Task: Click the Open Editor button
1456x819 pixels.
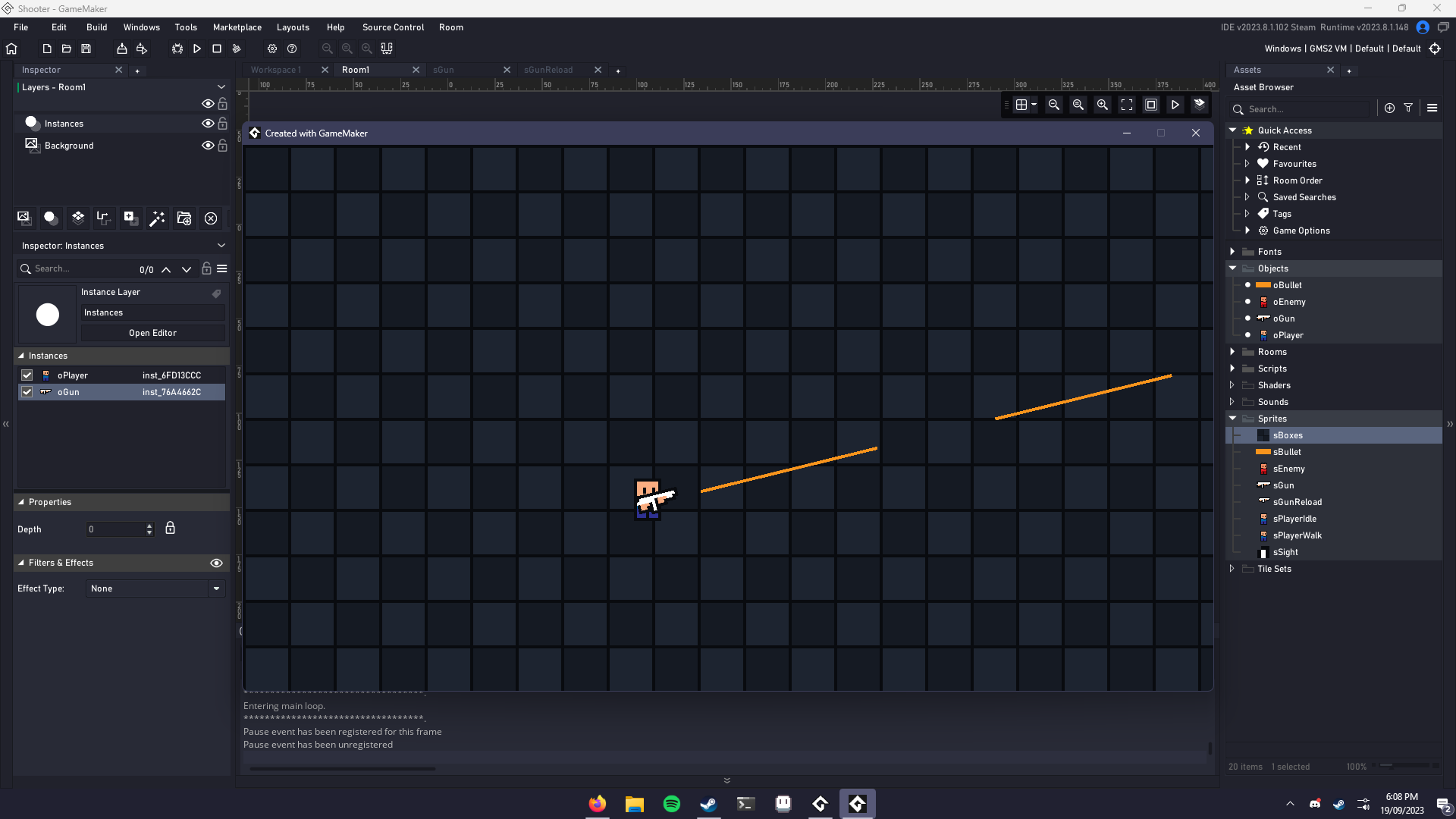Action: tap(152, 333)
